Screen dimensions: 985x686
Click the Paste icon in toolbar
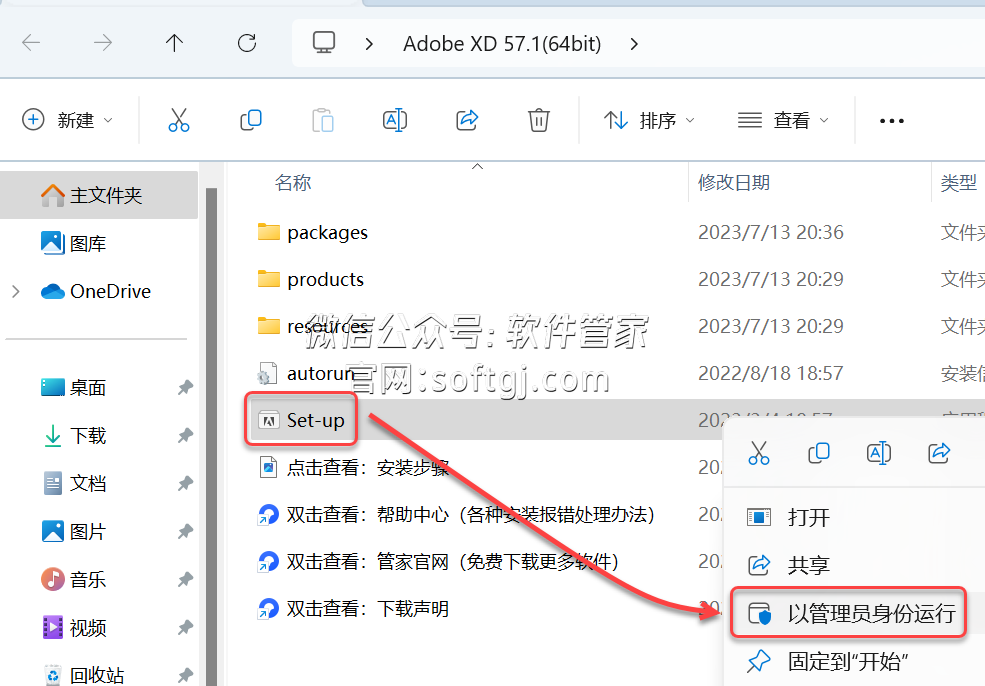pyautogui.click(x=323, y=119)
